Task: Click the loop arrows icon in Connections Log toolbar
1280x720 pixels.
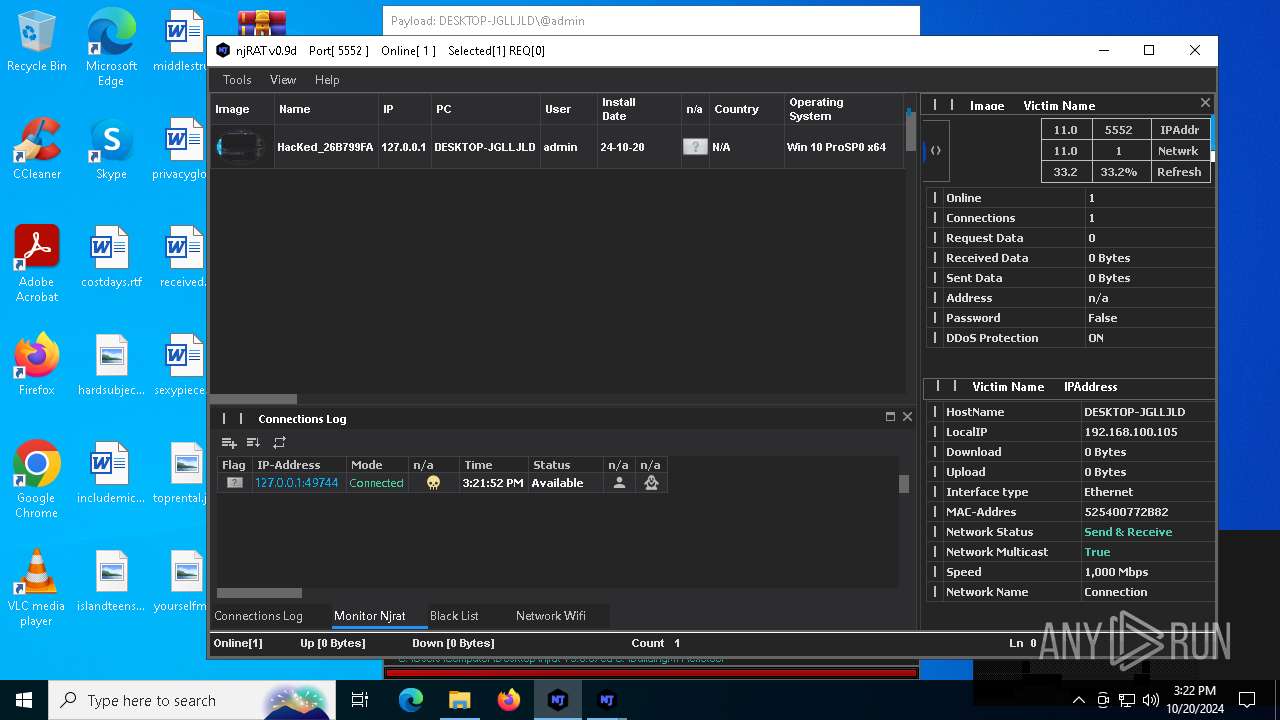Action: (x=279, y=442)
